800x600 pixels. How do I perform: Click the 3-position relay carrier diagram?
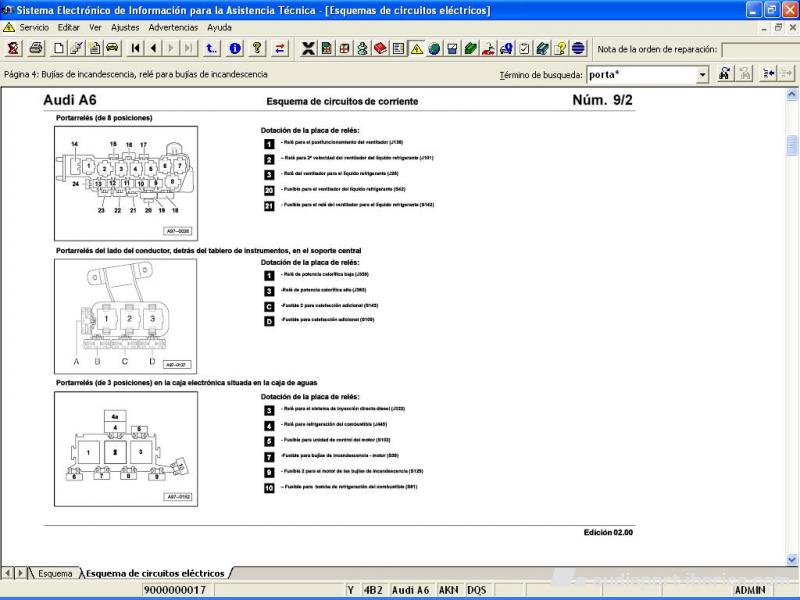point(126,449)
